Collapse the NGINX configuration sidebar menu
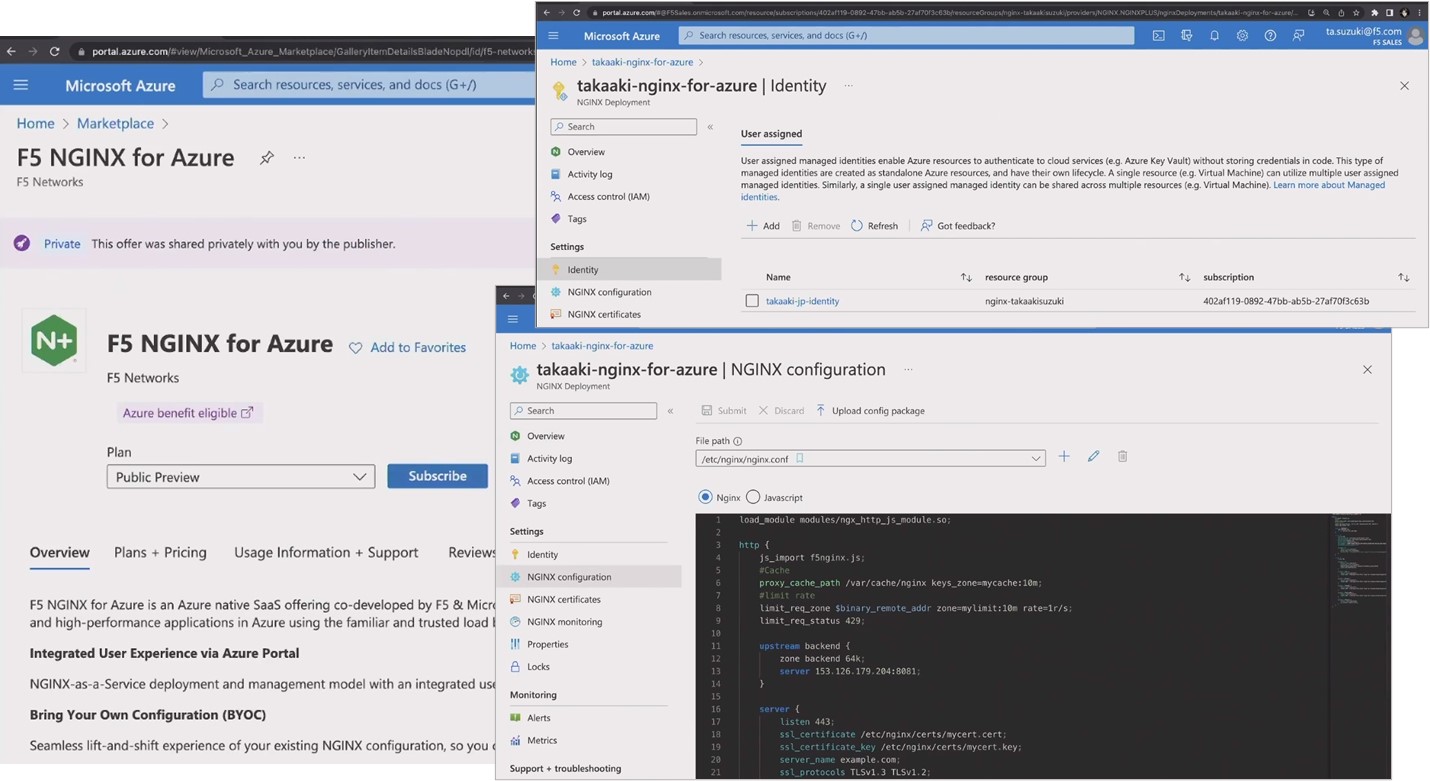 click(x=670, y=411)
